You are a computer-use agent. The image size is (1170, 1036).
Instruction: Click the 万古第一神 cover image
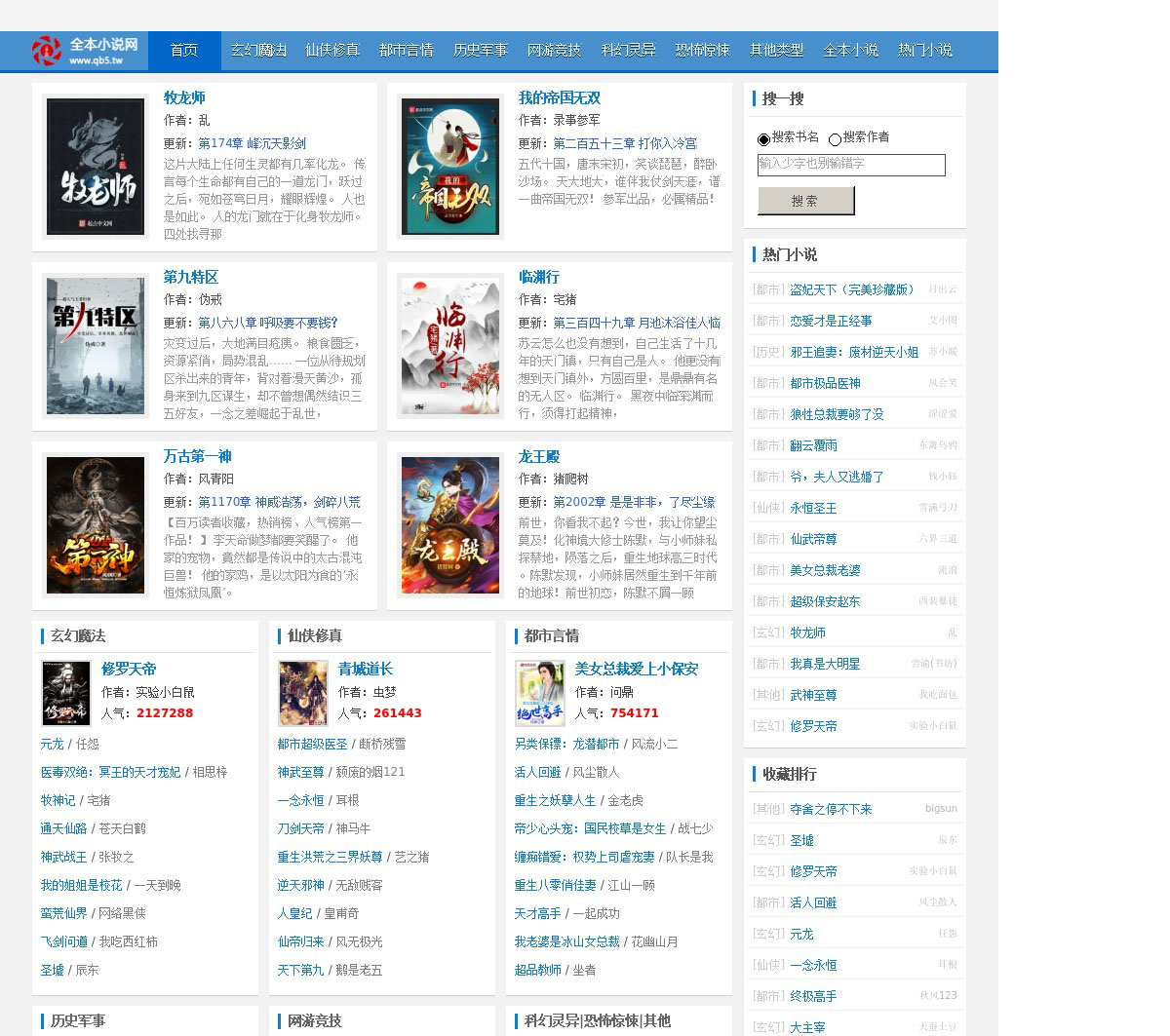pyautogui.click(x=96, y=525)
